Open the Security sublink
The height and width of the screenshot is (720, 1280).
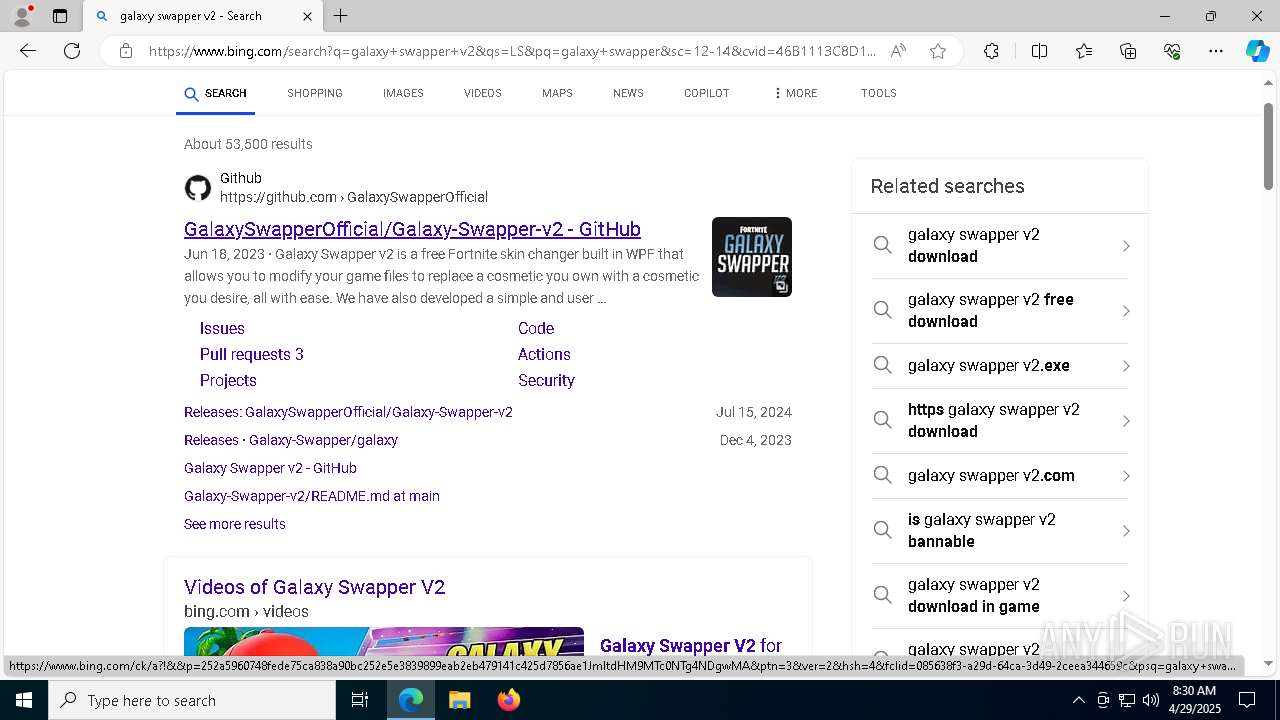(546, 380)
